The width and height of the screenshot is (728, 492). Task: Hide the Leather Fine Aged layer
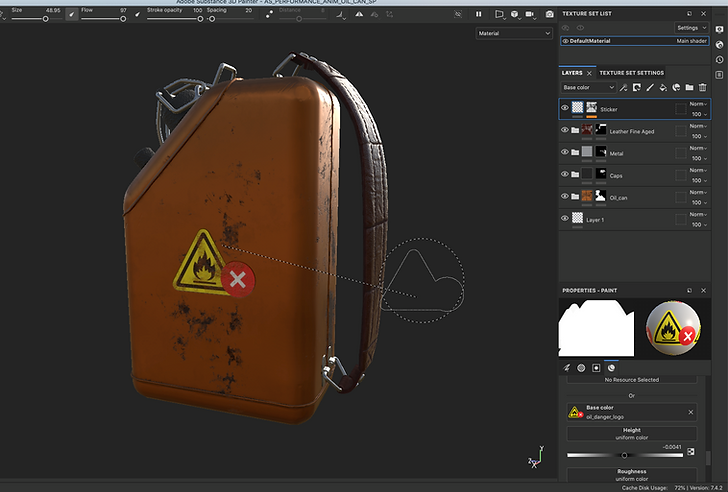[x=565, y=130]
